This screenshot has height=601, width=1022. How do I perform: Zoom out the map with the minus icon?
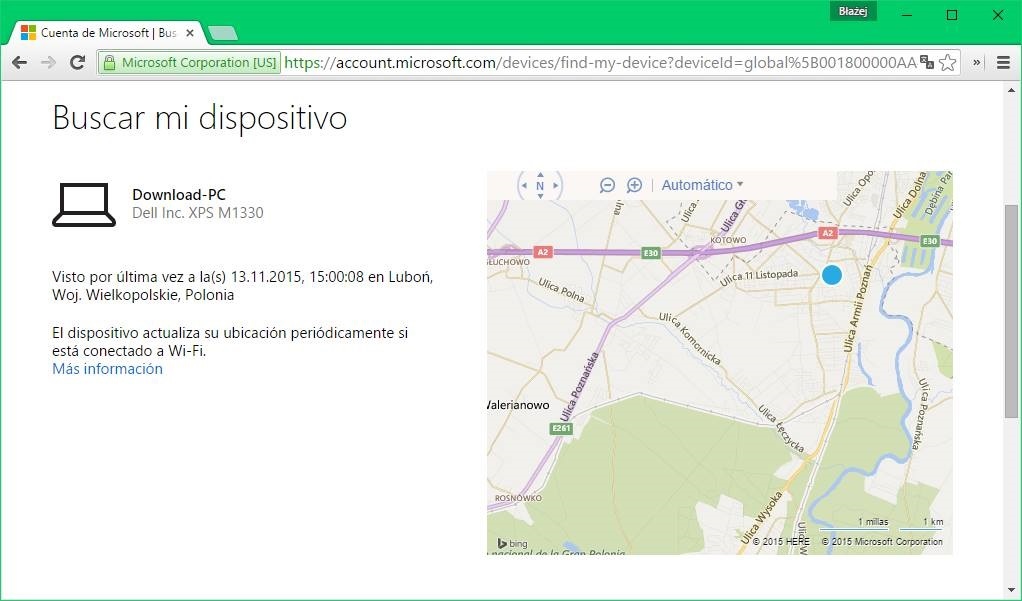tap(607, 185)
